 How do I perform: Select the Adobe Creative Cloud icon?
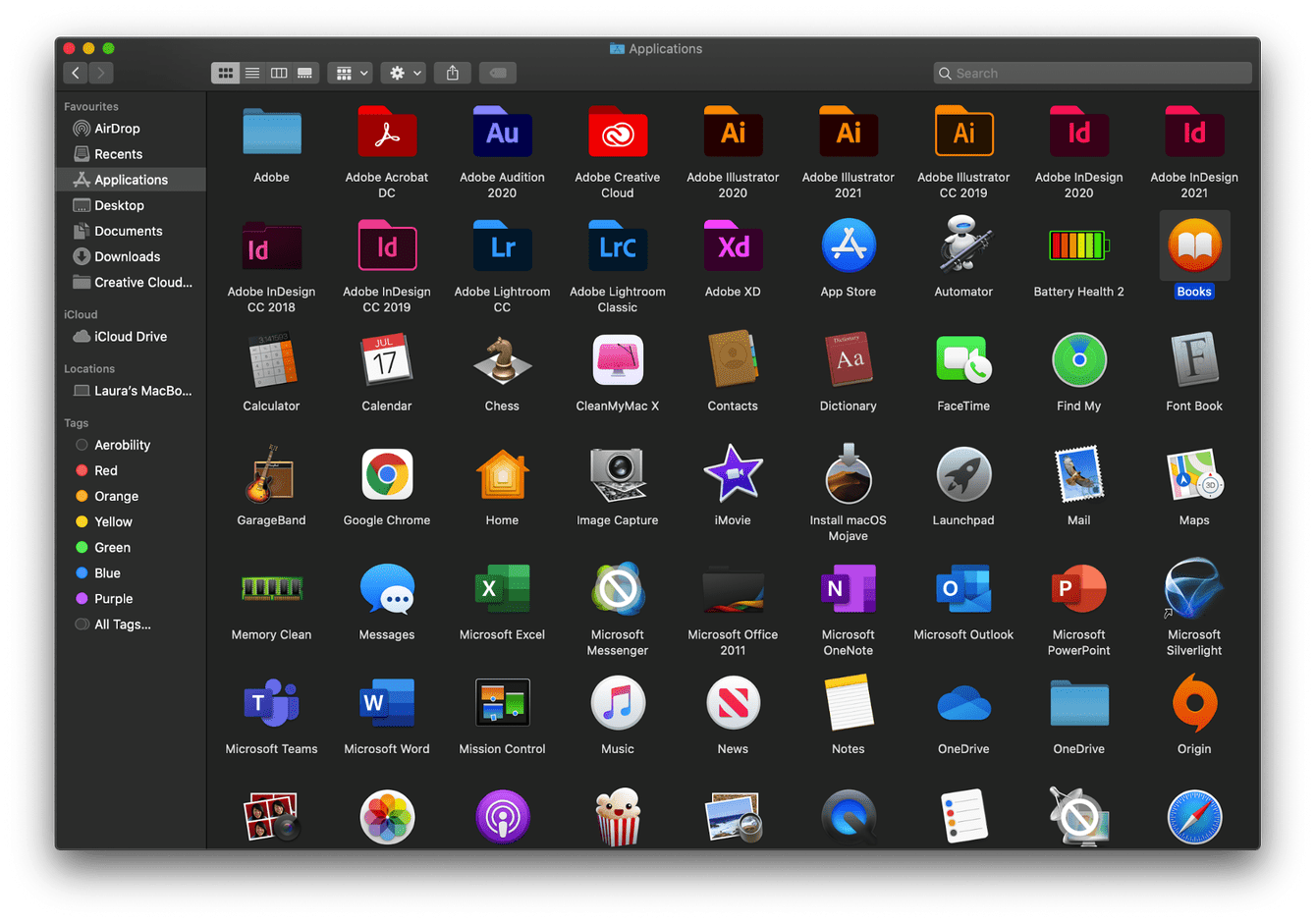pyautogui.click(x=618, y=133)
